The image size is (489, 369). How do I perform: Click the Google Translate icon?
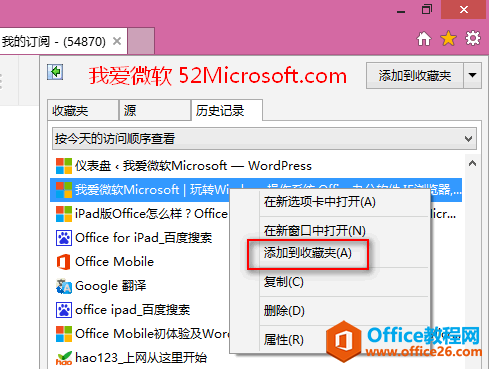pyautogui.click(x=64, y=286)
